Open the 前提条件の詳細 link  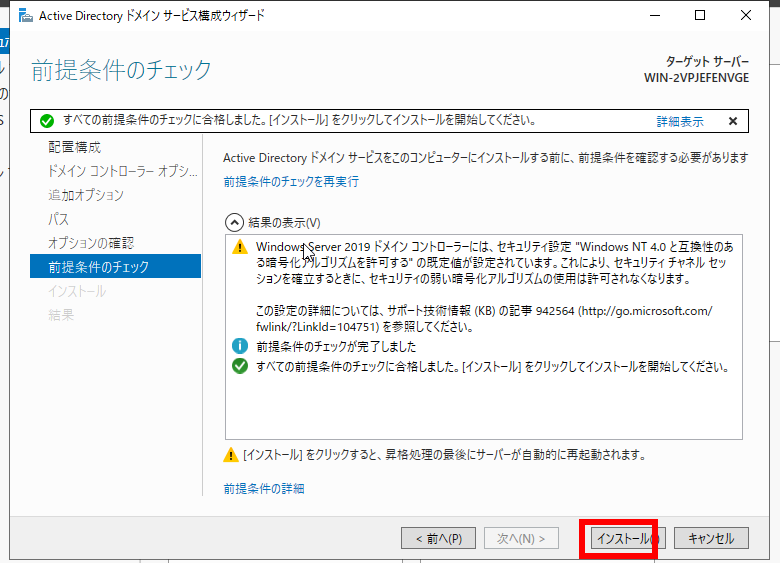coord(264,488)
